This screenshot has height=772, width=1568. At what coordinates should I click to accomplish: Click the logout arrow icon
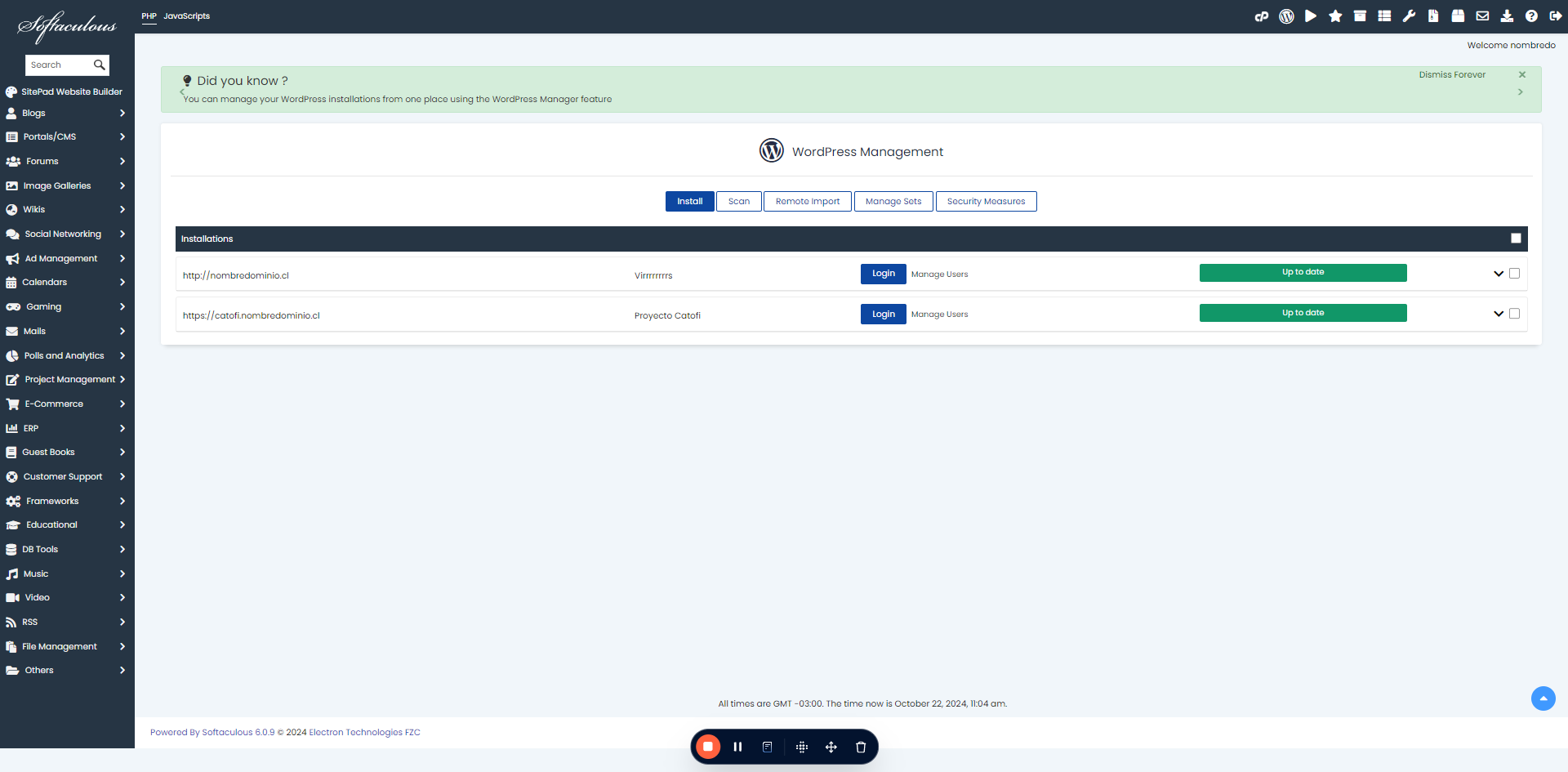1556,16
